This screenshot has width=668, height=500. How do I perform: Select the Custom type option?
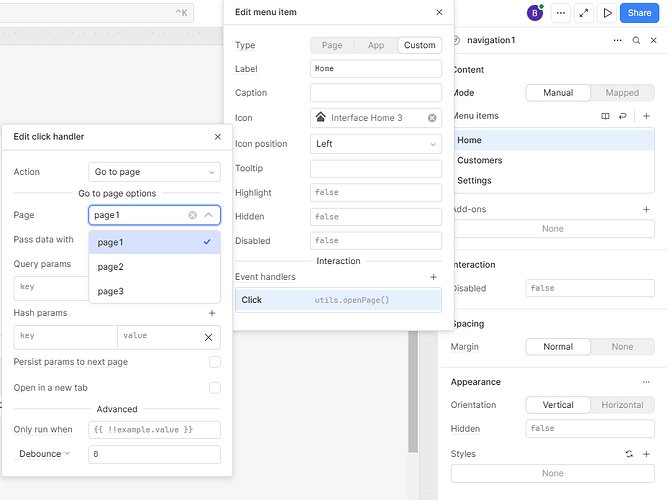point(420,45)
